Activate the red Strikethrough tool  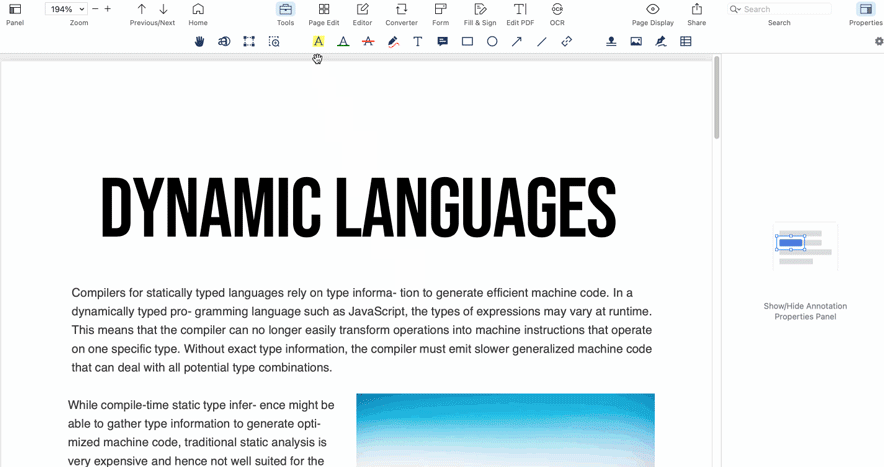368,41
